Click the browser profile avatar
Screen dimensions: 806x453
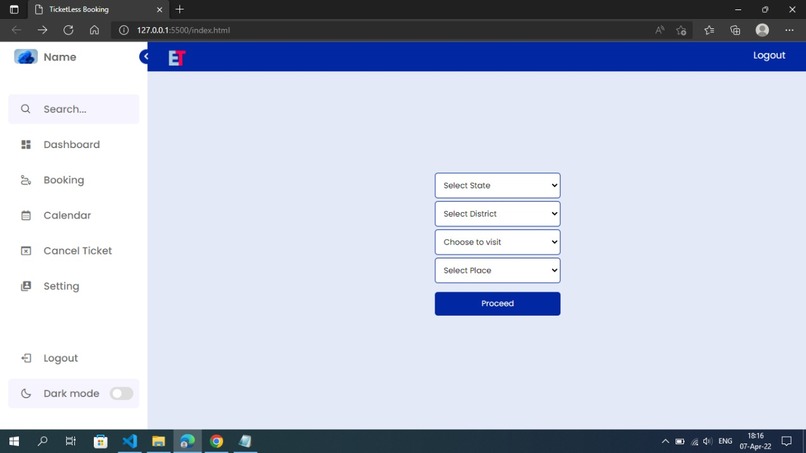point(762,30)
